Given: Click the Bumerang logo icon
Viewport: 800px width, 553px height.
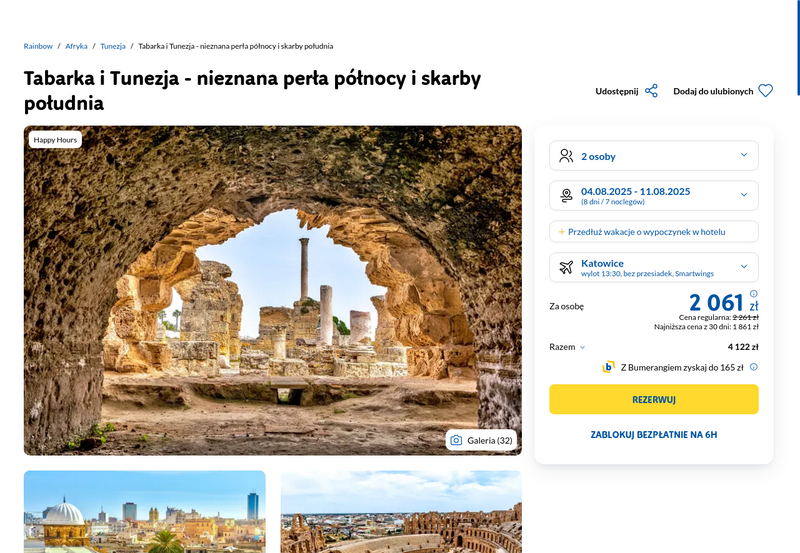Looking at the screenshot, I should click(x=608, y=367).
